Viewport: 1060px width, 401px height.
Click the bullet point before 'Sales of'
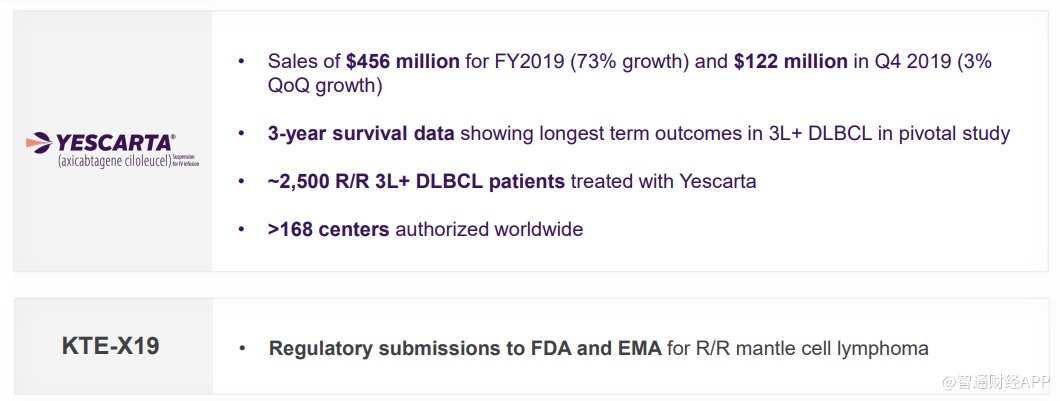pos(241,62)
